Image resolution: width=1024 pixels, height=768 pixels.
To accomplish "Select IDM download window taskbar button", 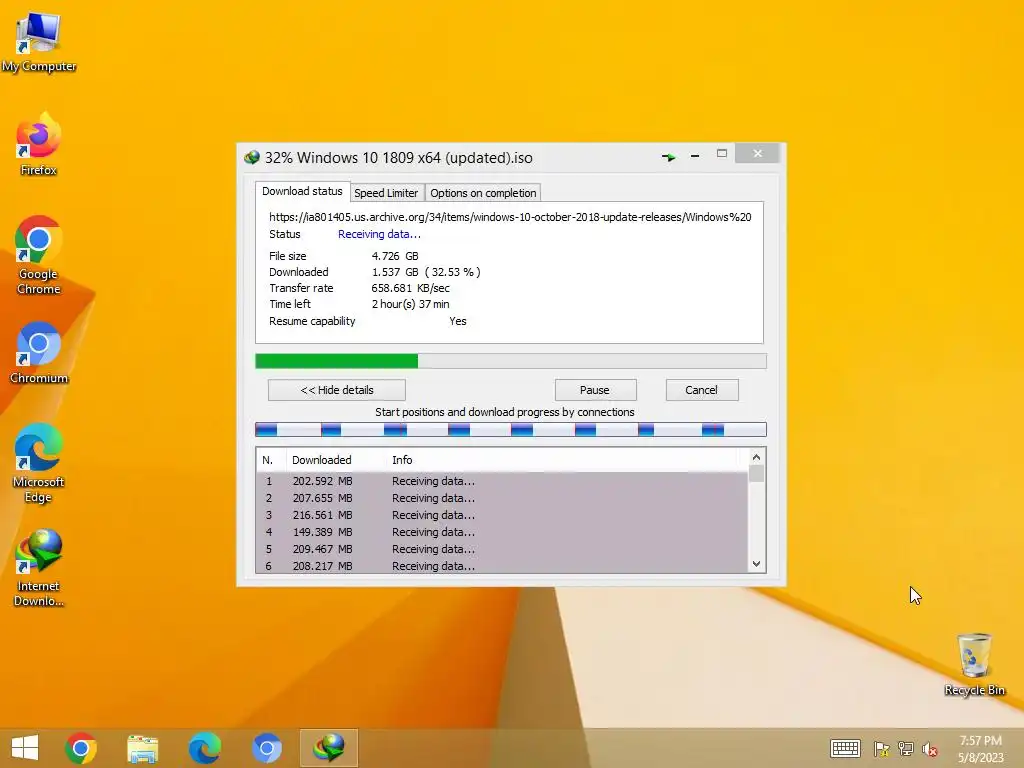I will [x=328, y=748].
